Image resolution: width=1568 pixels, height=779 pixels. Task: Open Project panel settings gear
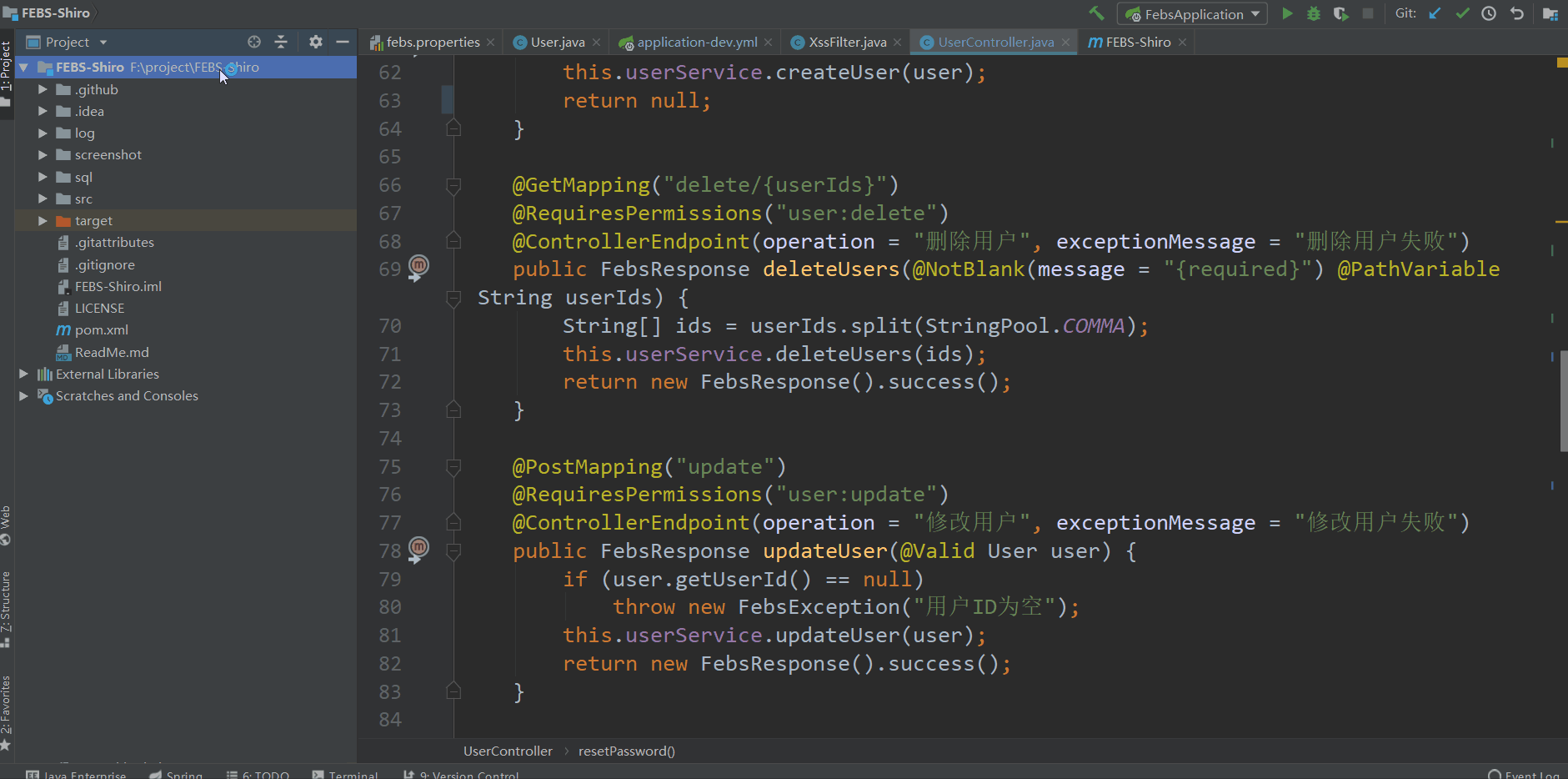(315, 42)
